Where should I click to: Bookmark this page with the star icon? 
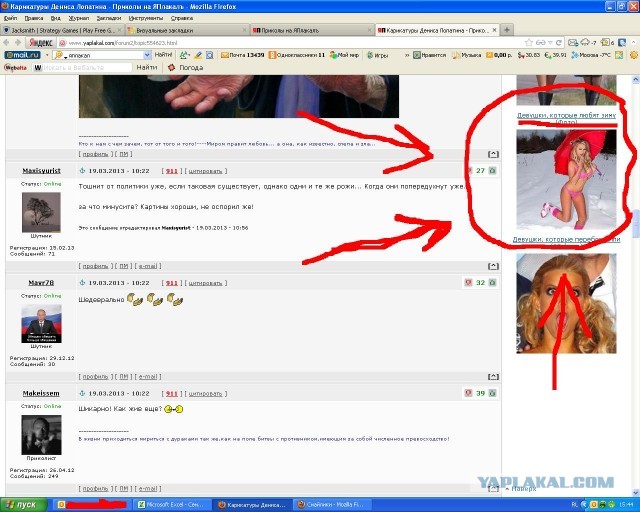(529, 43)
